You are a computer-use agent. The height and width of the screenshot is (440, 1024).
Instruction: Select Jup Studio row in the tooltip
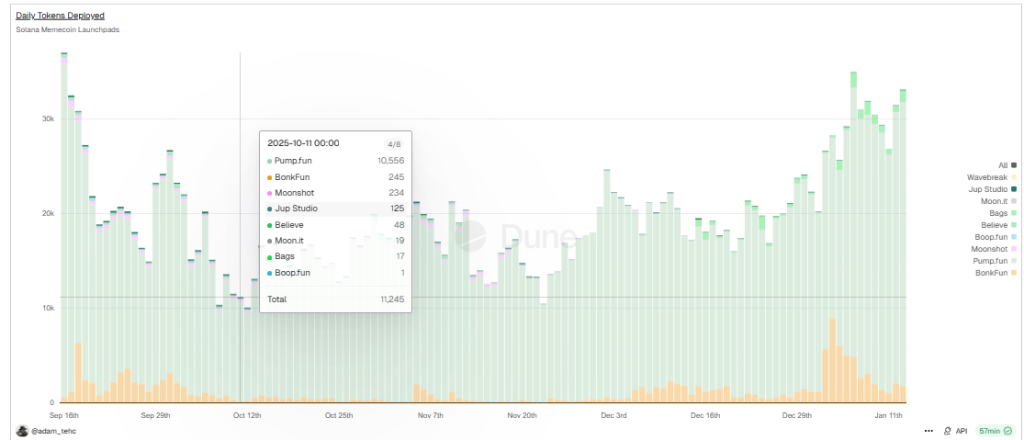(x=335, y=209)
